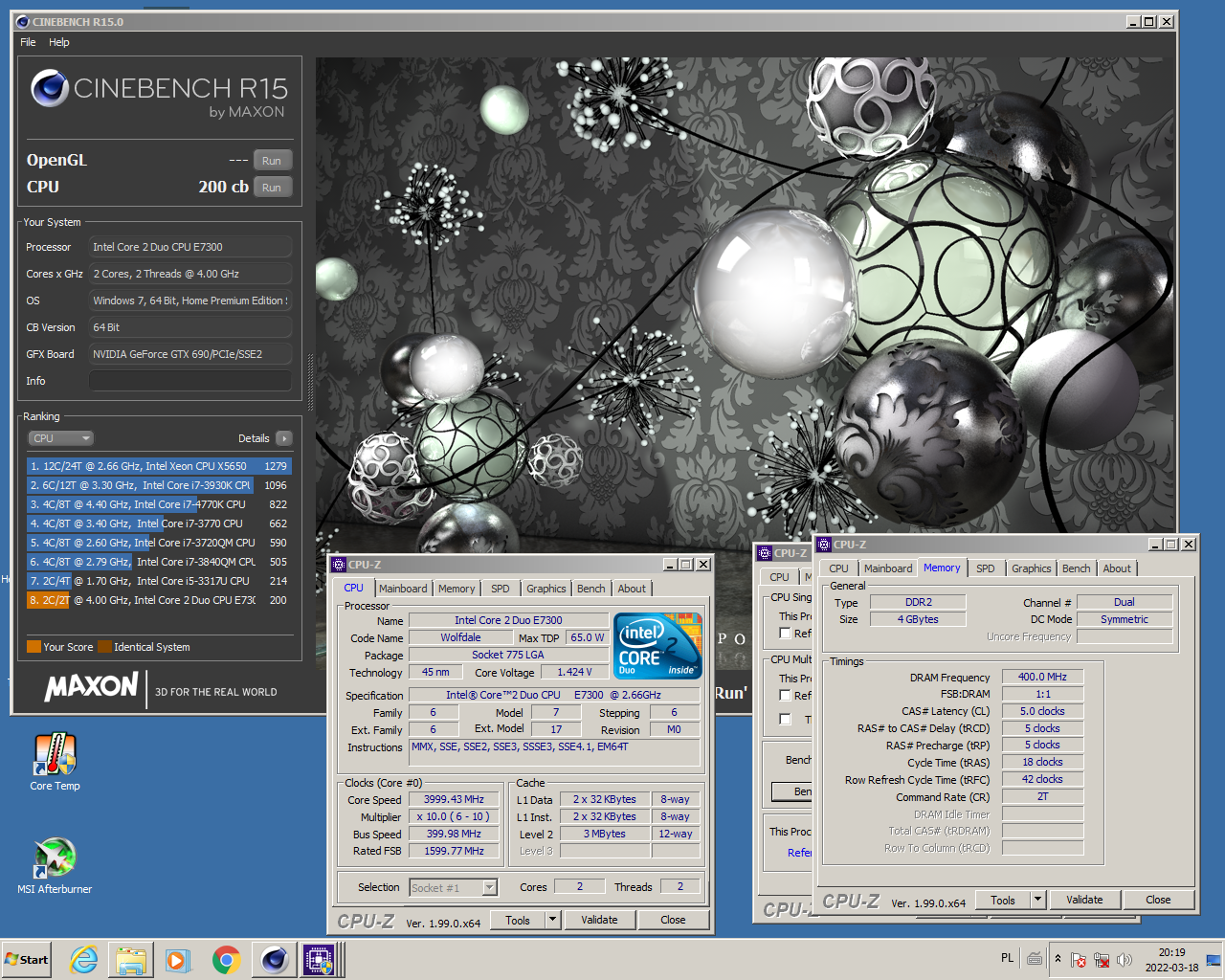Select Graphics tab in the Memory CPU-Z window
The height and width of the screenshot is (980, 1225).
(1032, 568)
